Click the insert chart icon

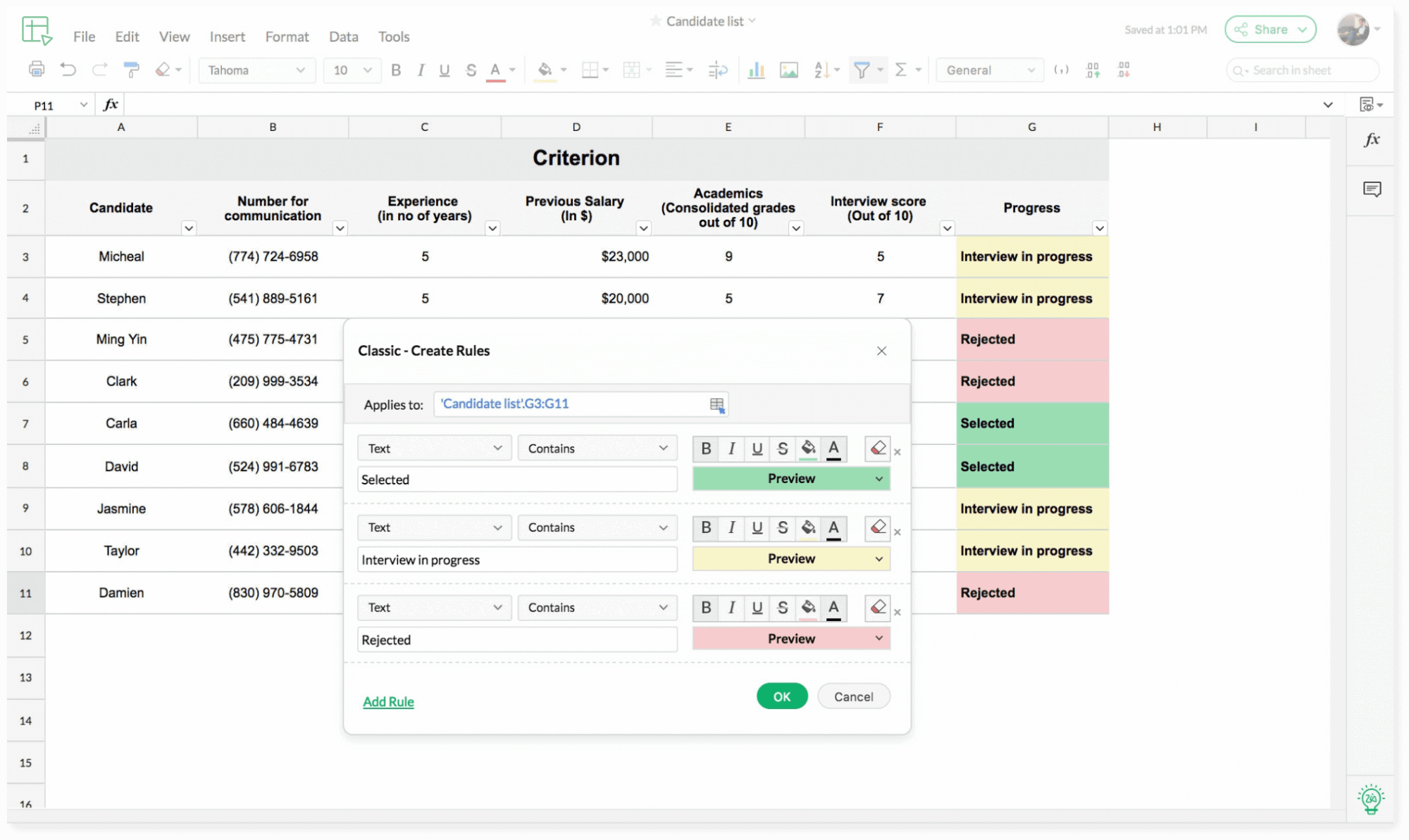756,70
